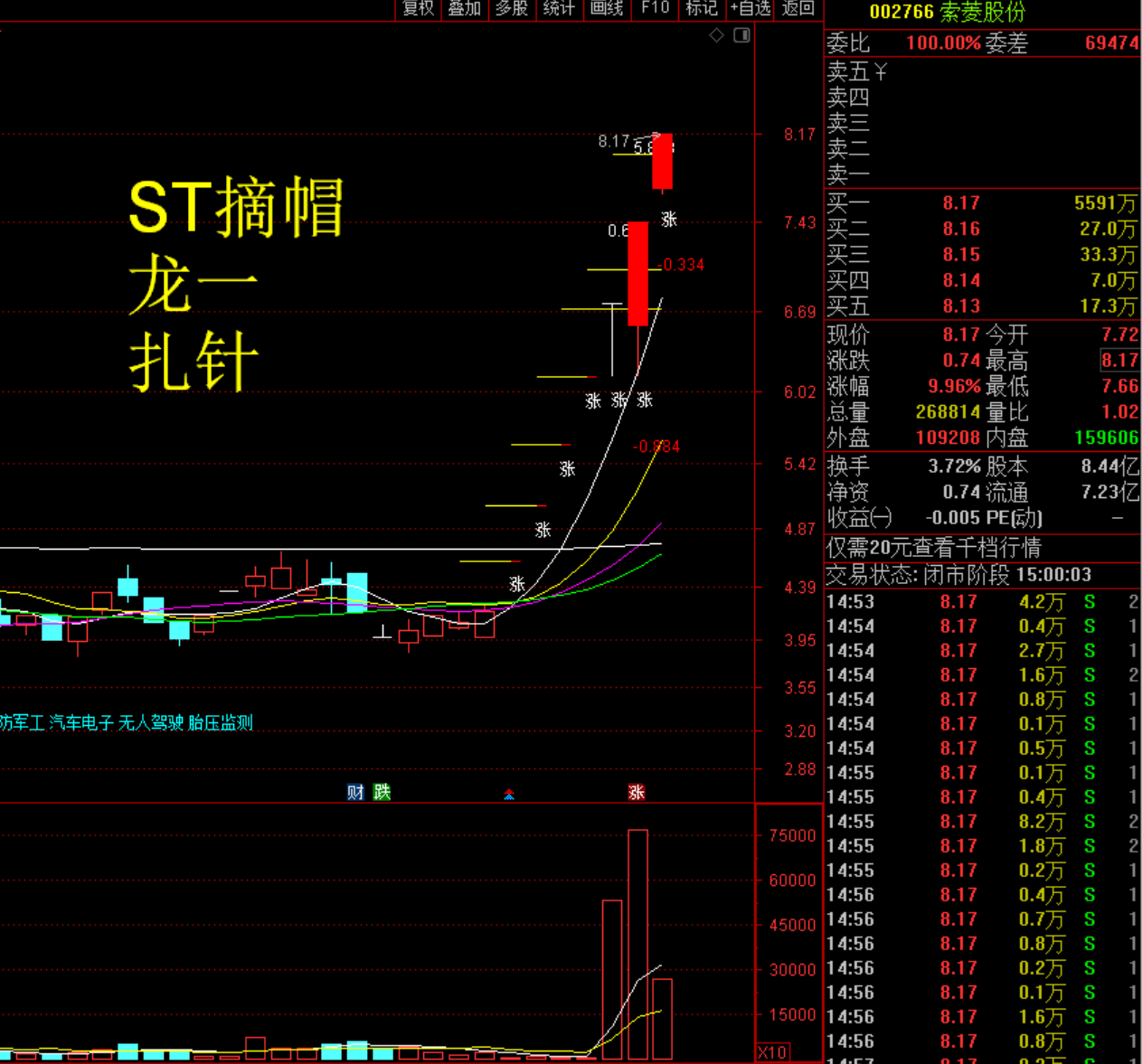This screenshot has height=1064, width=1142.
Task: Click the green 跌 marker icon
Action: [x=382, y=792]
